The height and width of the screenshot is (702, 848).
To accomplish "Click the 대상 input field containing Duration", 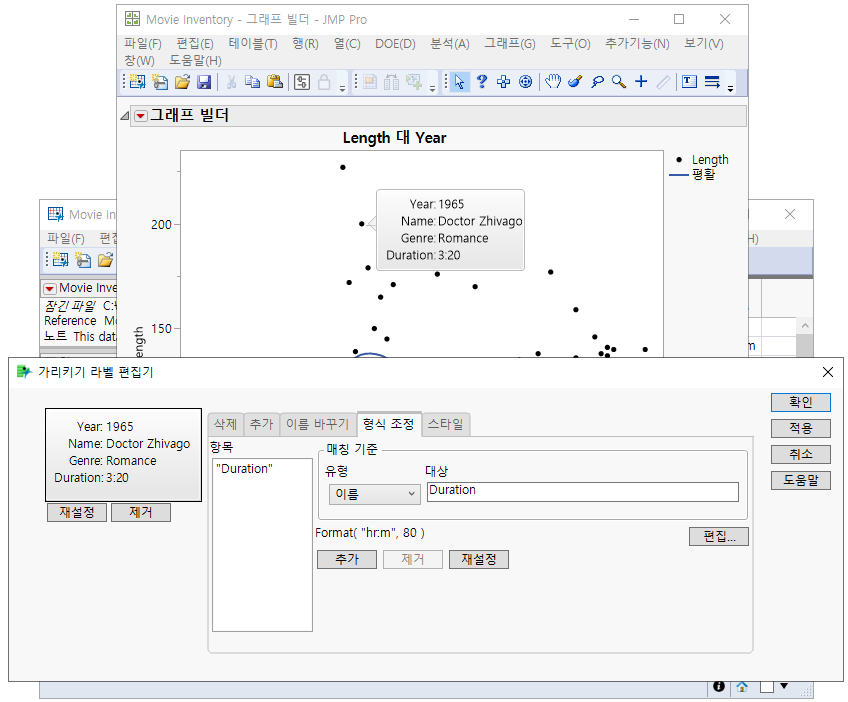I will click(582, 492).
